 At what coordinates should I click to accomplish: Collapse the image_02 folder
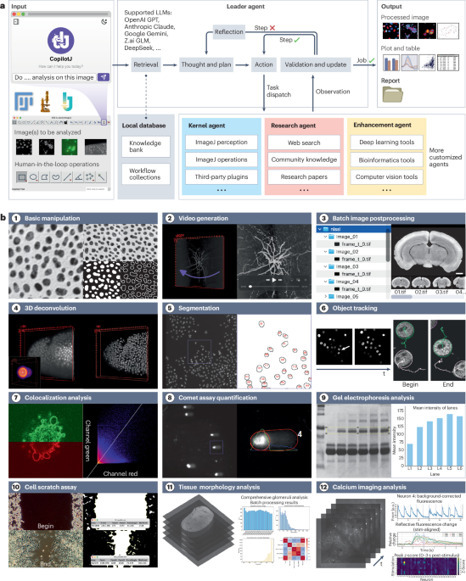[x=326, y=252]
